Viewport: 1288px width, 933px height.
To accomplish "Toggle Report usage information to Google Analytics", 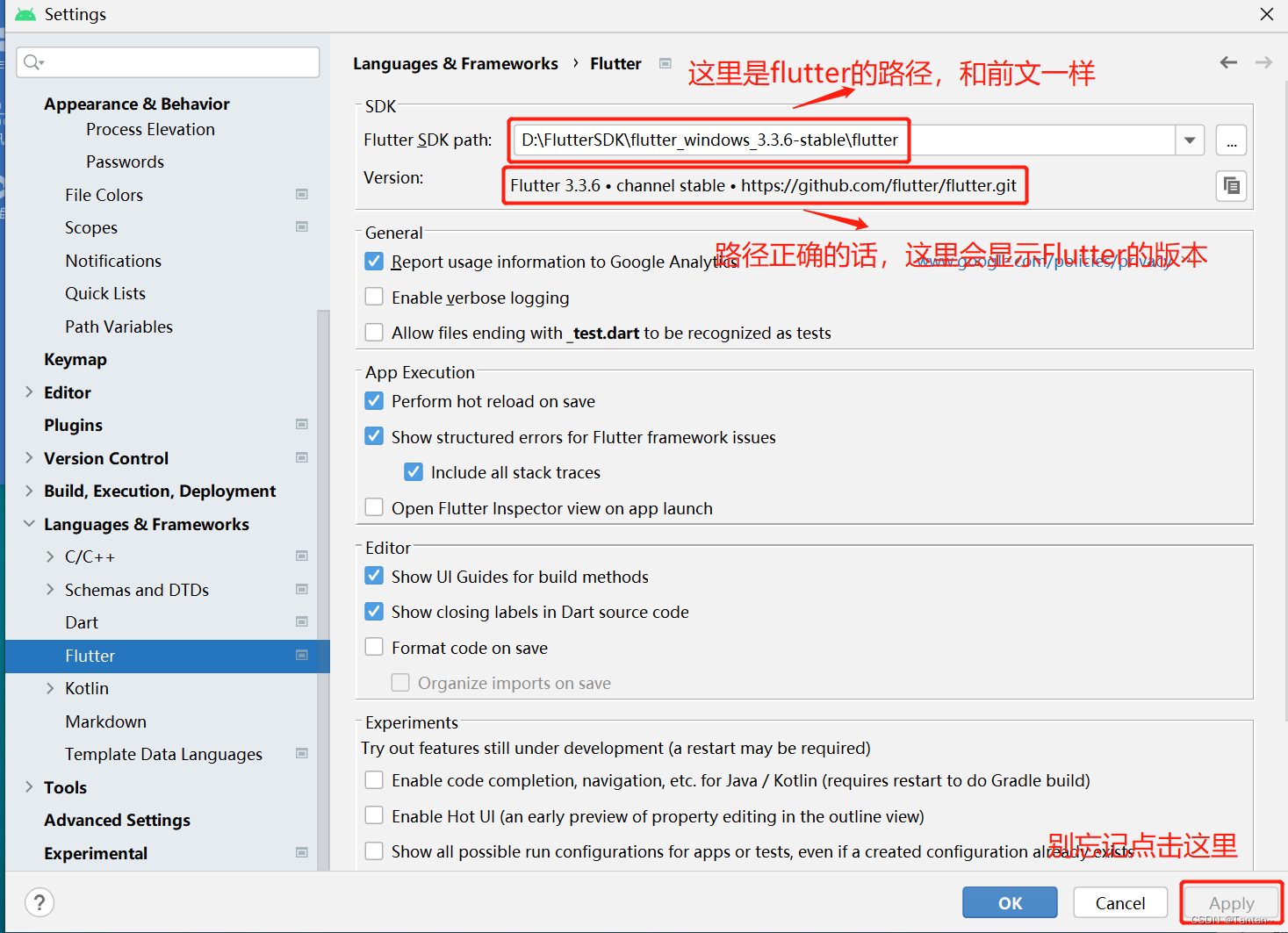I will [374, 261].
